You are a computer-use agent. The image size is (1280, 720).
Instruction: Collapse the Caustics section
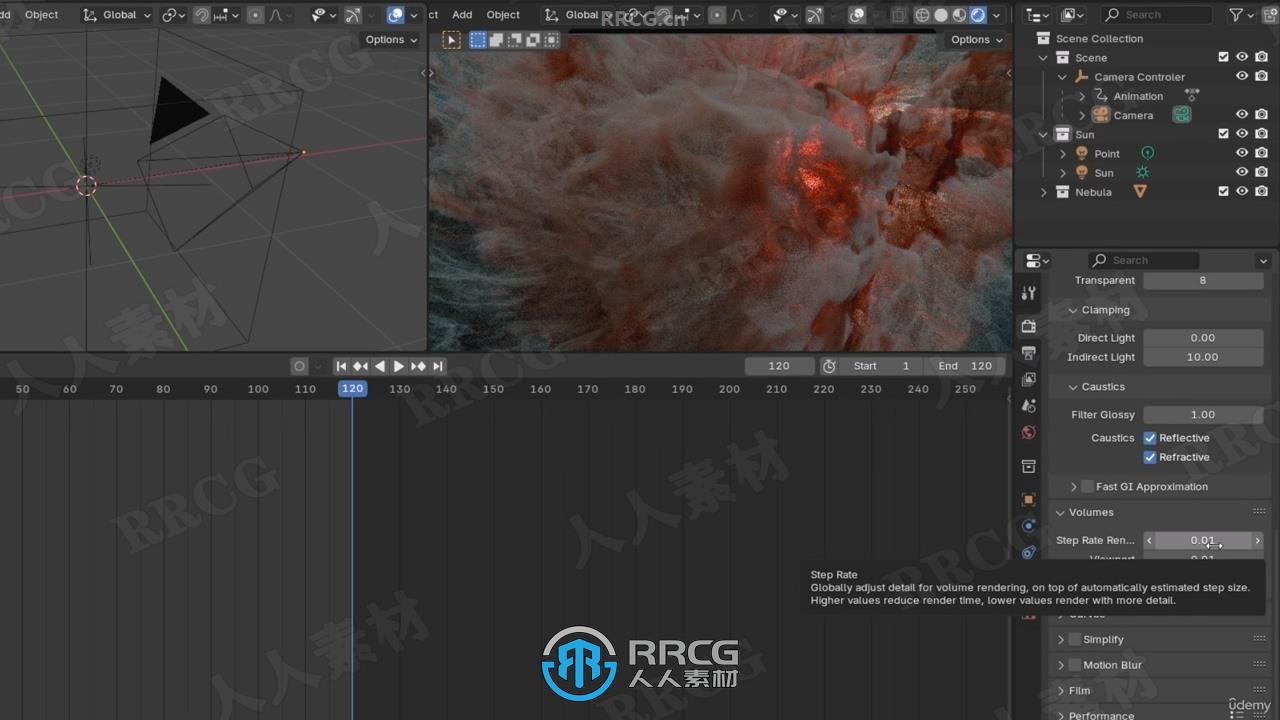(1073, 387)
